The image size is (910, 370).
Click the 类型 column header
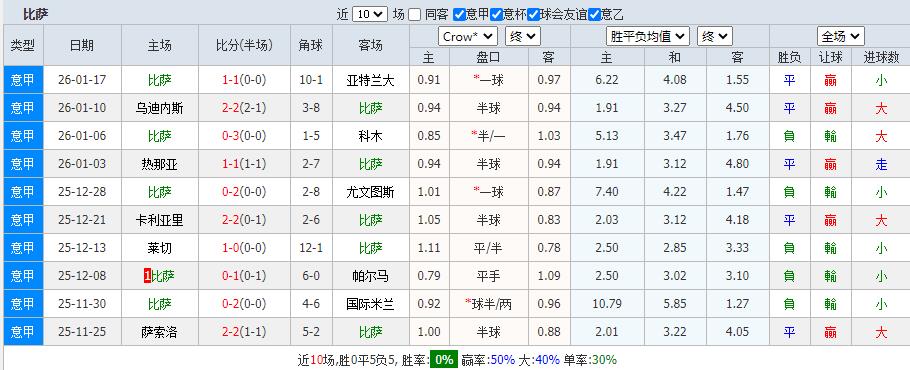(x=23, y=45)
